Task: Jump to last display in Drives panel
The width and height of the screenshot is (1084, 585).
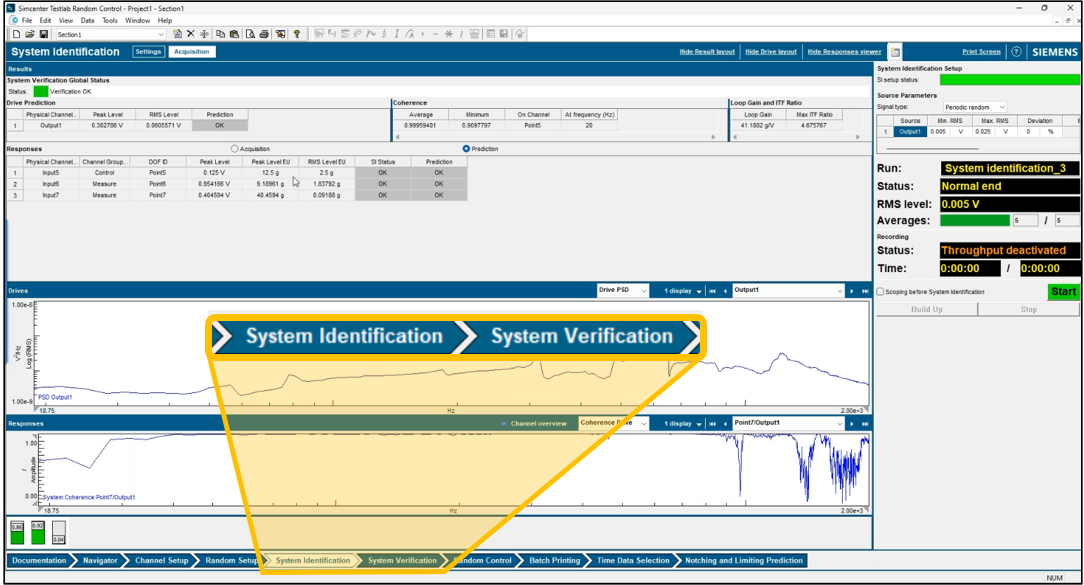Action: pyautogui.click(x=864, y=291)
